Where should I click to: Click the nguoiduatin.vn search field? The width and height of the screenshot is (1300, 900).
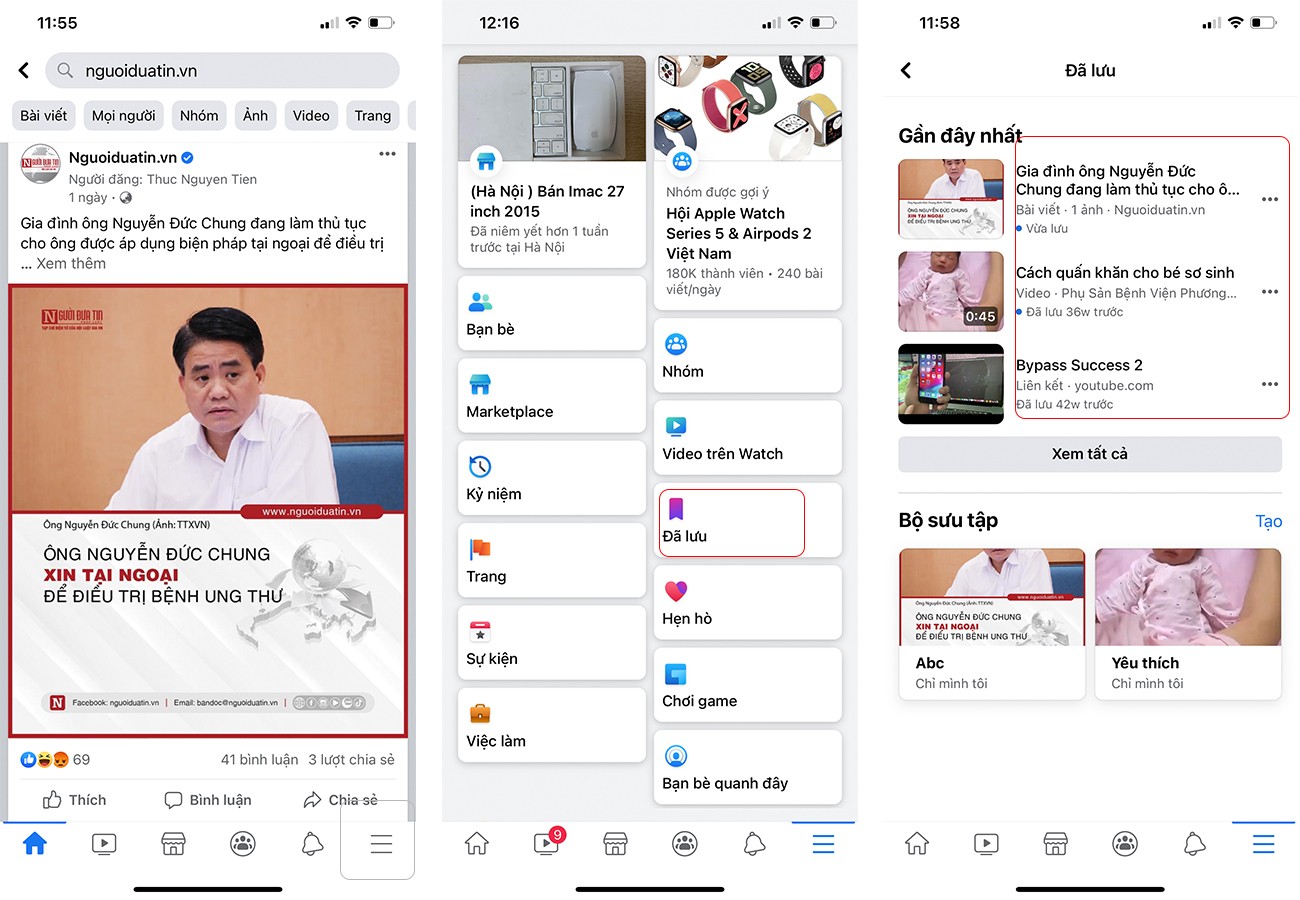pyautogui.click(x=222, y=71)
